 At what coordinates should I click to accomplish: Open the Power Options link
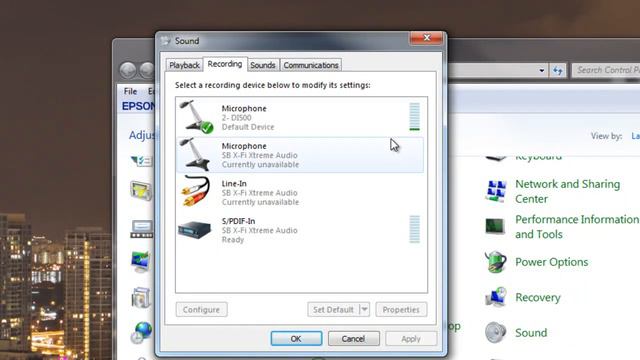point(551,262)
